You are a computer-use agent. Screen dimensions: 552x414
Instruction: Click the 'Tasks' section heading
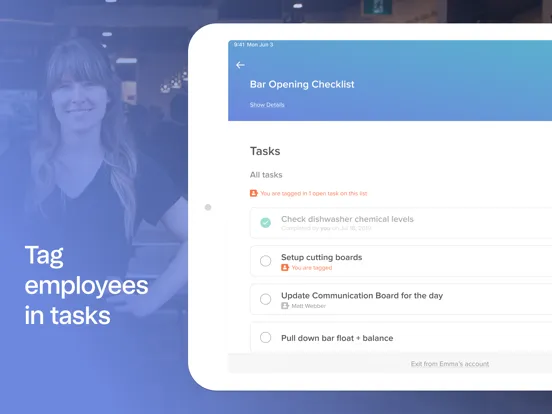265,151
